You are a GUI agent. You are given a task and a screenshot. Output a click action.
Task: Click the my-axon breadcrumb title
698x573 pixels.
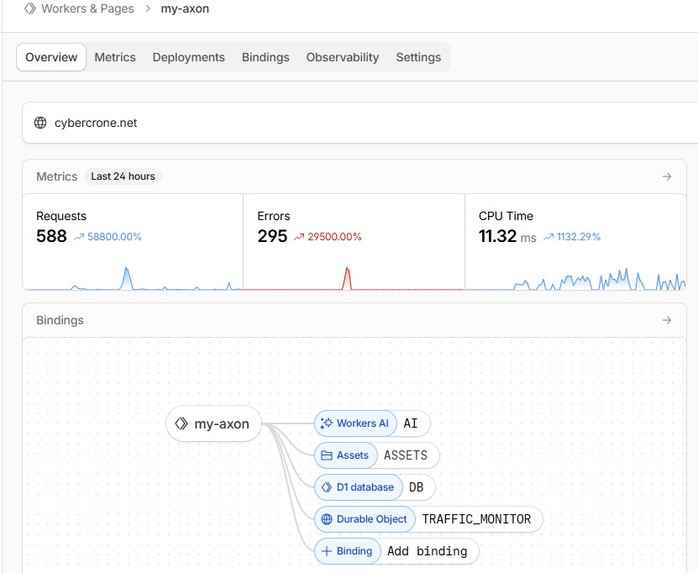185,8
